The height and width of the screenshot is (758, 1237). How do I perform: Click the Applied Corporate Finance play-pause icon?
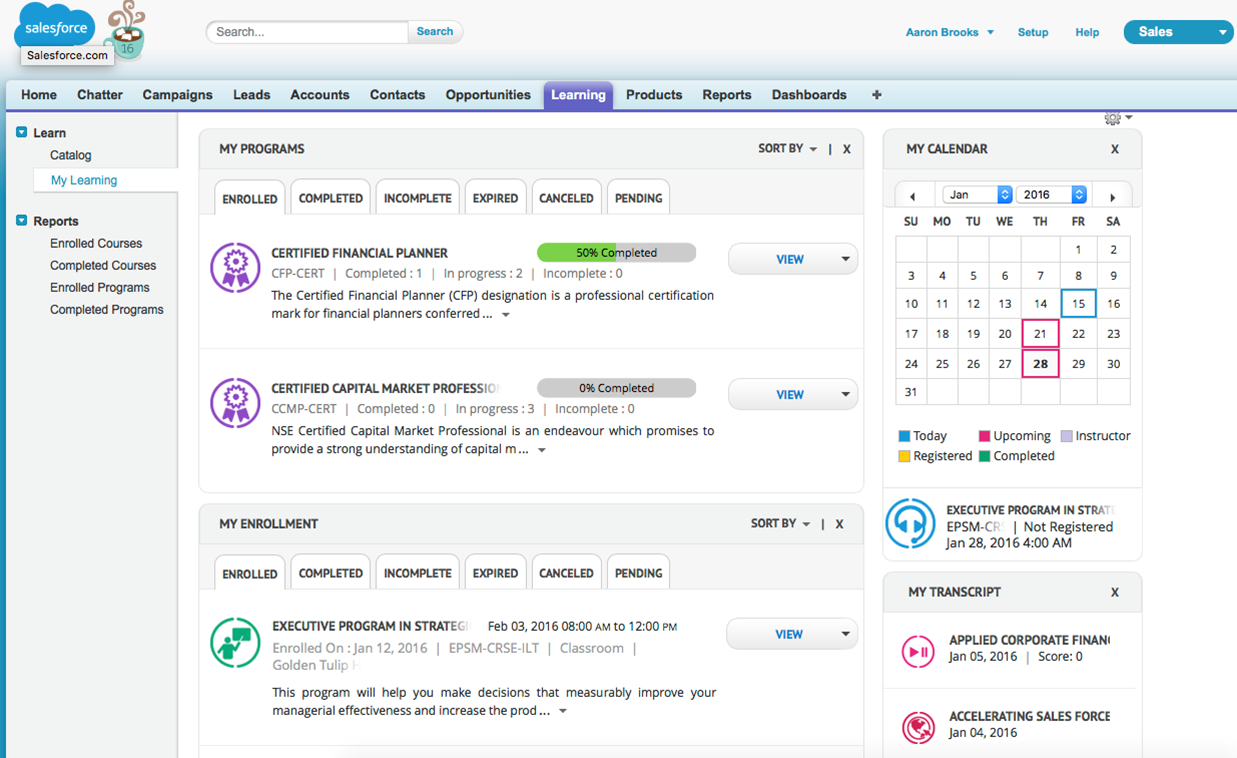coord(918,652)
